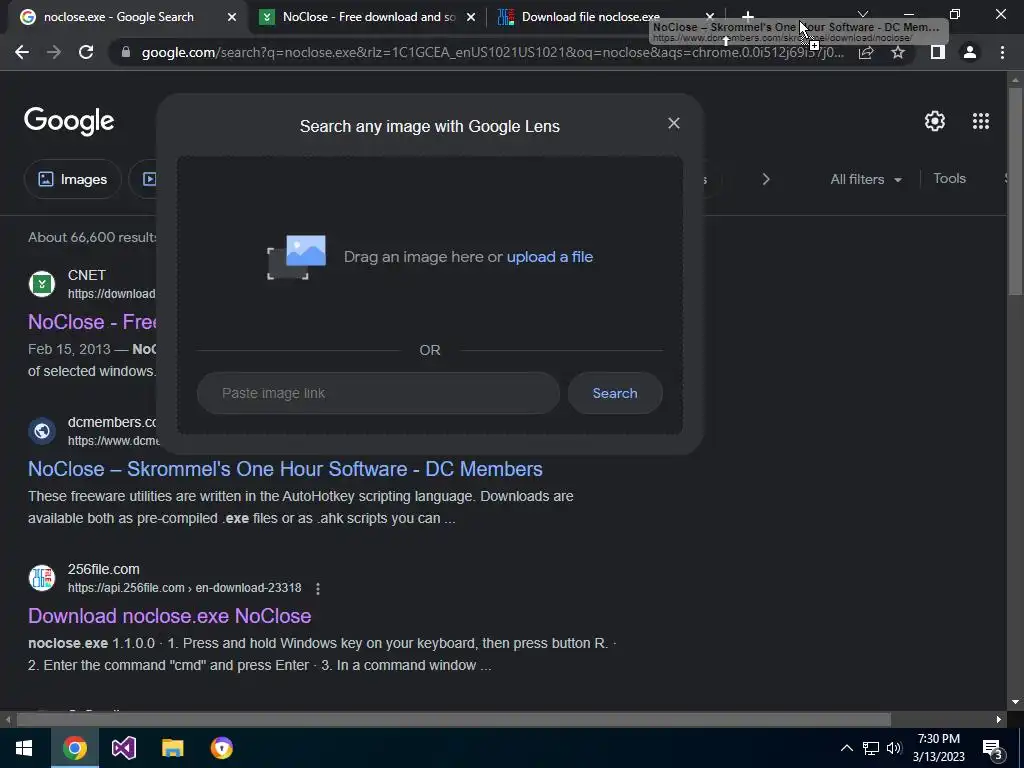Image resolution: width=1024 pixels, height=768 pixels.
Task: Select the noclose.exe Google Search tab
Action: 119,17
